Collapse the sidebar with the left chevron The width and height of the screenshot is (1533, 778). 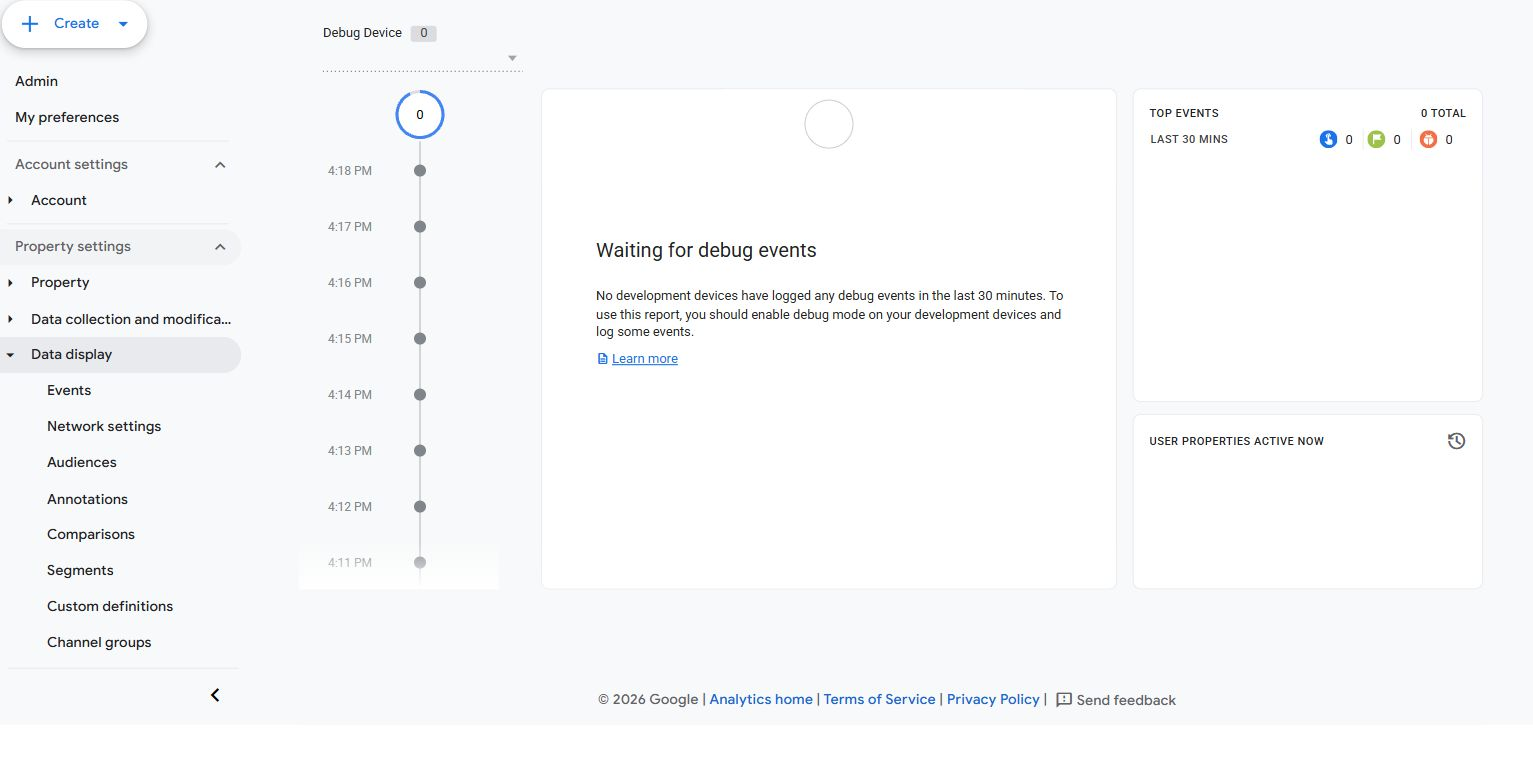(215, 695)
